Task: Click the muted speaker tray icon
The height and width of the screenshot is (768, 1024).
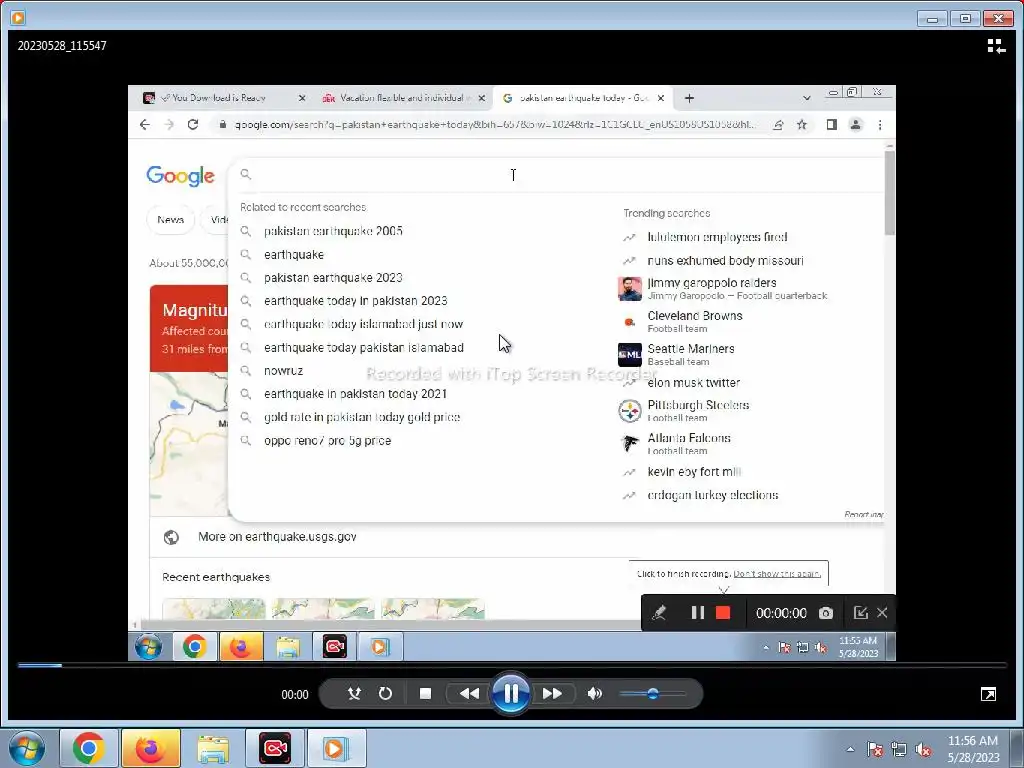Action: pyautogui.click(x=923, y=750)
